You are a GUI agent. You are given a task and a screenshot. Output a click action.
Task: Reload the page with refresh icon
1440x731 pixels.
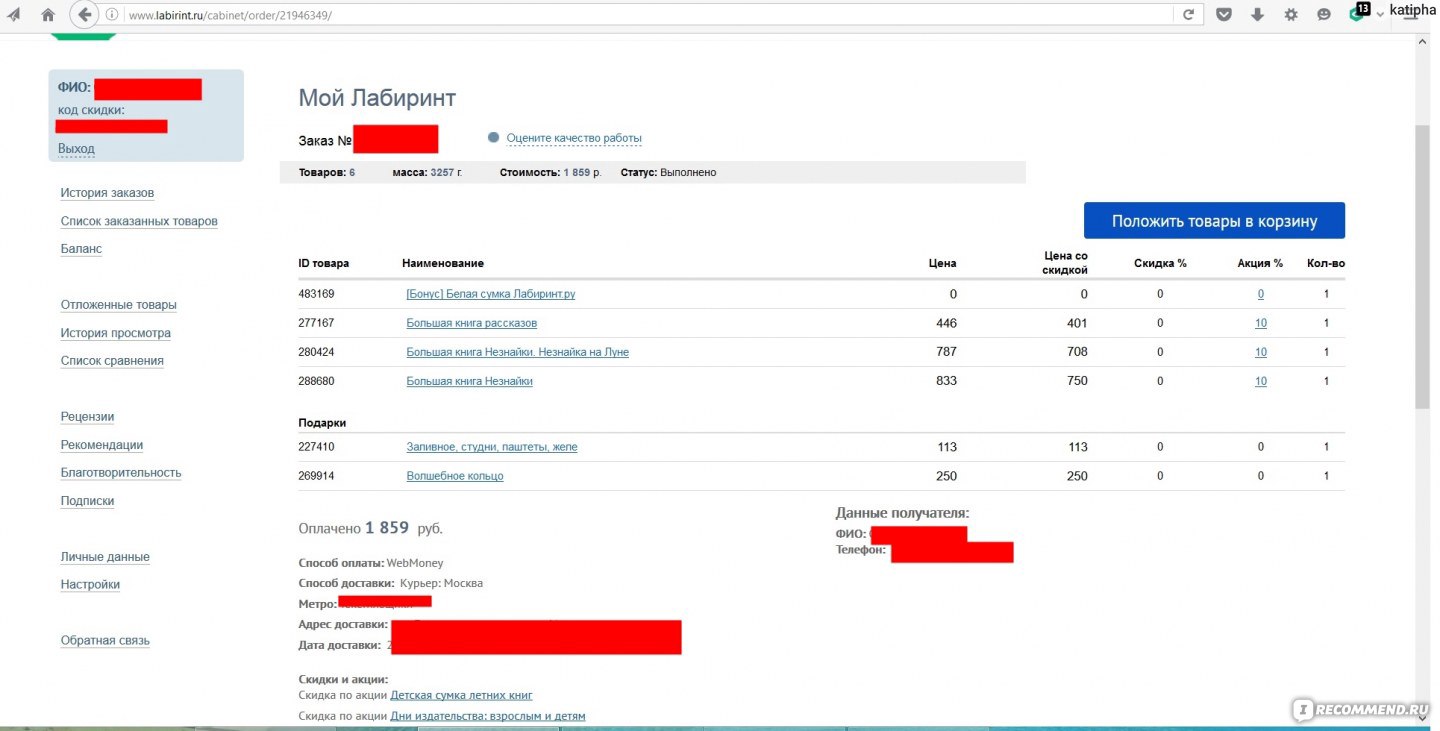(1188, 15)
